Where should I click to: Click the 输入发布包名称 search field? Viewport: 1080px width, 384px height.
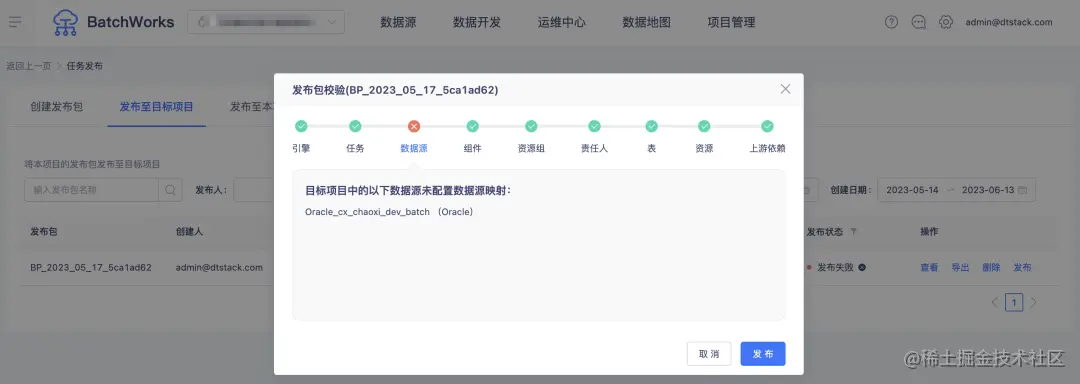tap(92, 190)
